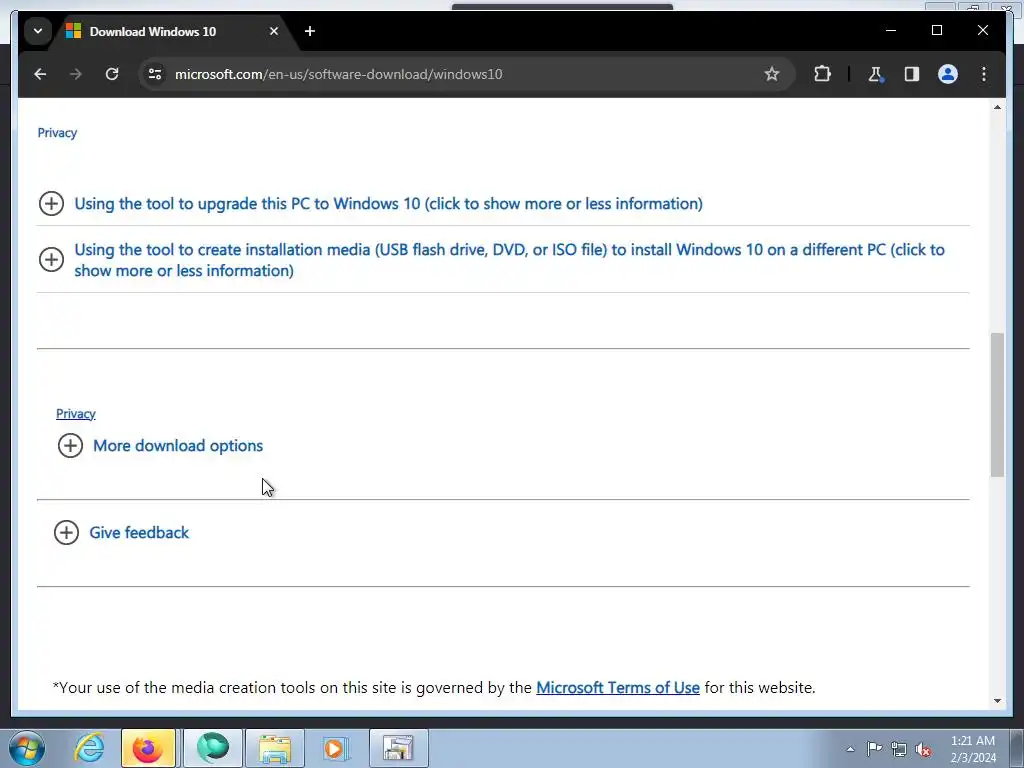The width and height of the screenshot is (1024, 768).
Task: Expand More download options
Action: click(160, 446)
